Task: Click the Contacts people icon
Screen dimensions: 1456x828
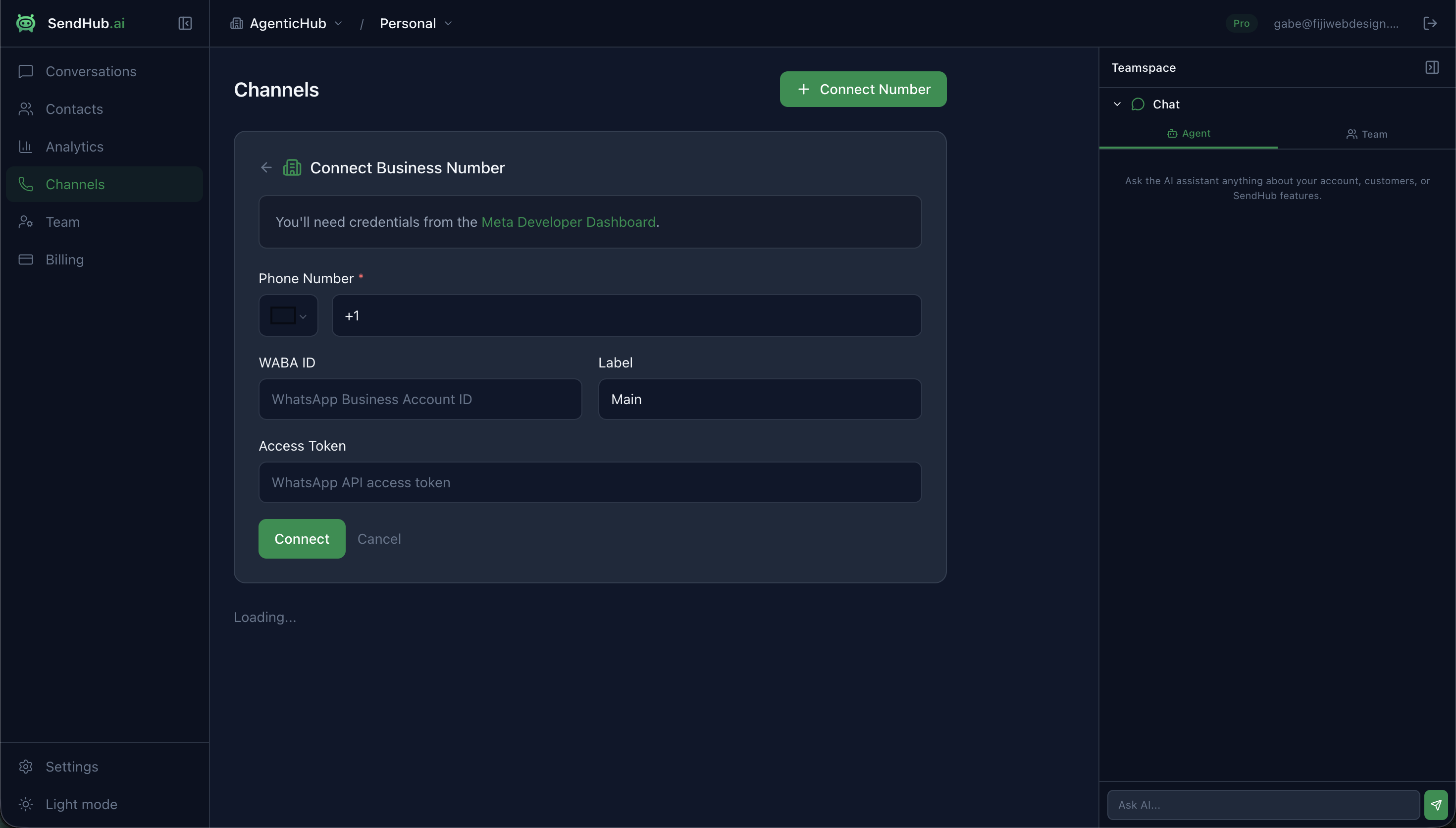Action: pyautogui.click(x=26, y=108)
